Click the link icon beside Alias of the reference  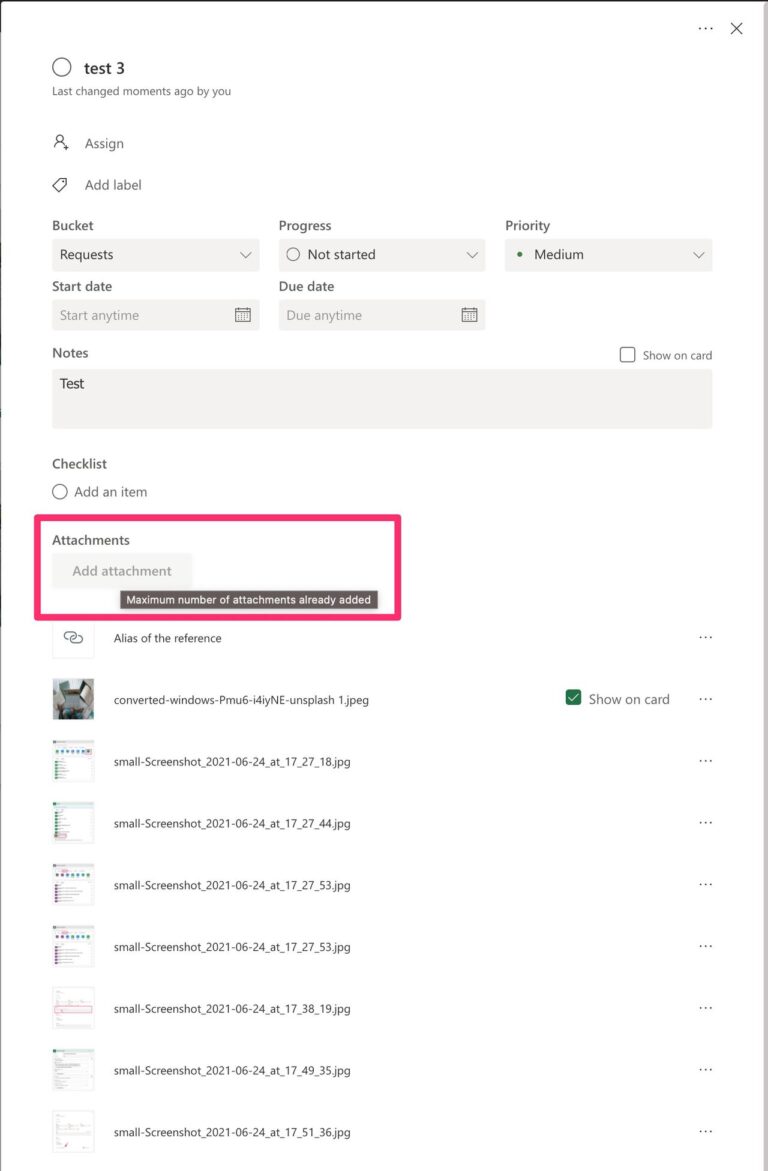(x=72, y=637)
